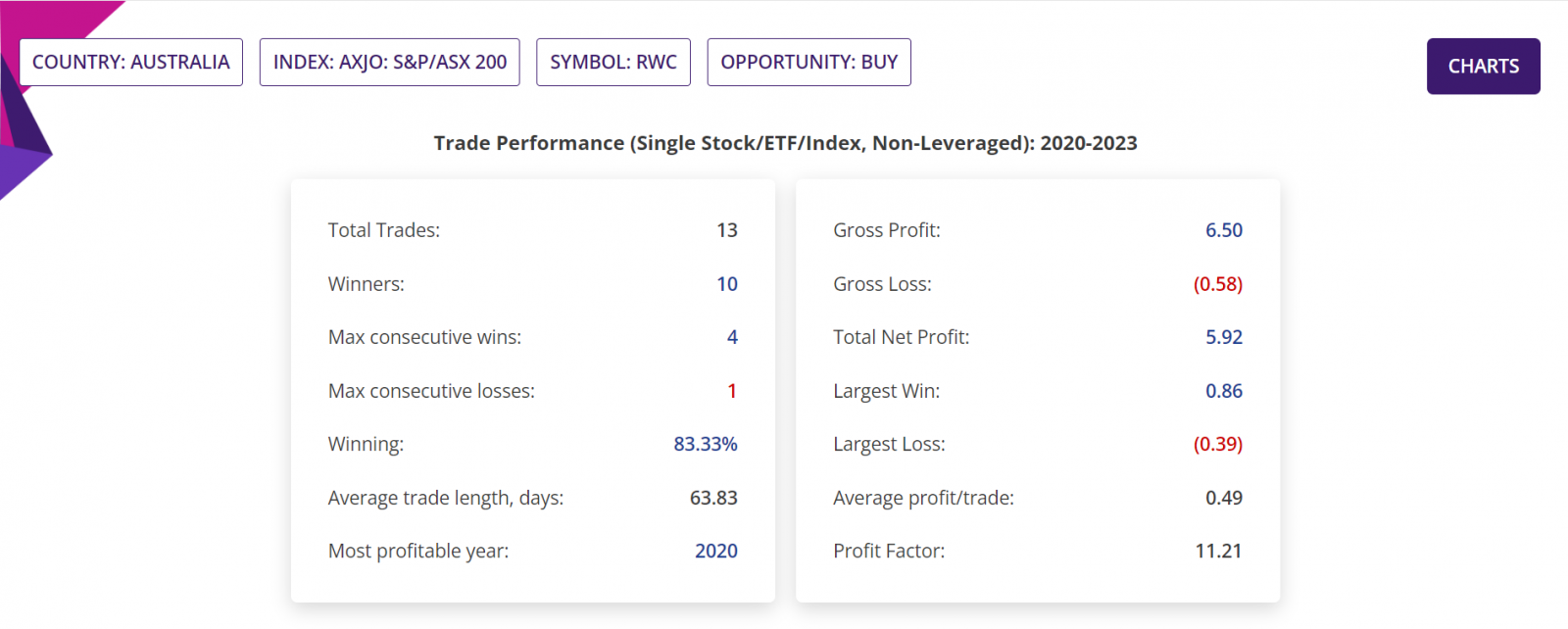Viewport: 1568px width, 629px height.
Task: Select the COUNTRY: AUSTRALIA filter
Action: coord(131,62)
